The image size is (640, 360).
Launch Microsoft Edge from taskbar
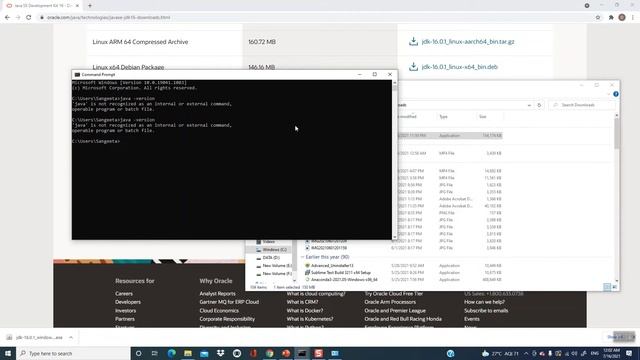pos(171,353)
